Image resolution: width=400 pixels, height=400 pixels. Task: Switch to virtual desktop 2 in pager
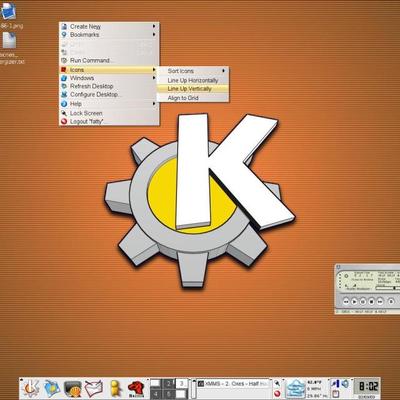coord(168,384)
